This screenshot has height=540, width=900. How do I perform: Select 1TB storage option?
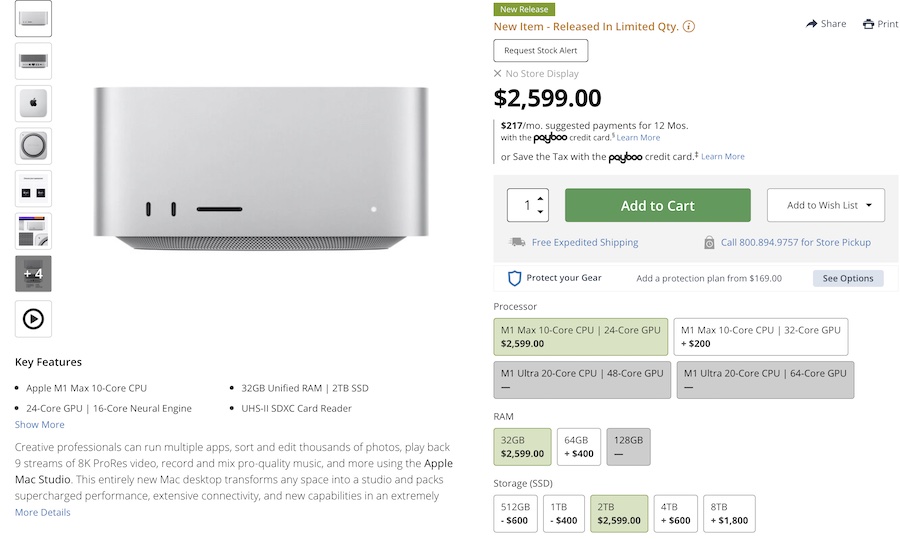(565, 513)
